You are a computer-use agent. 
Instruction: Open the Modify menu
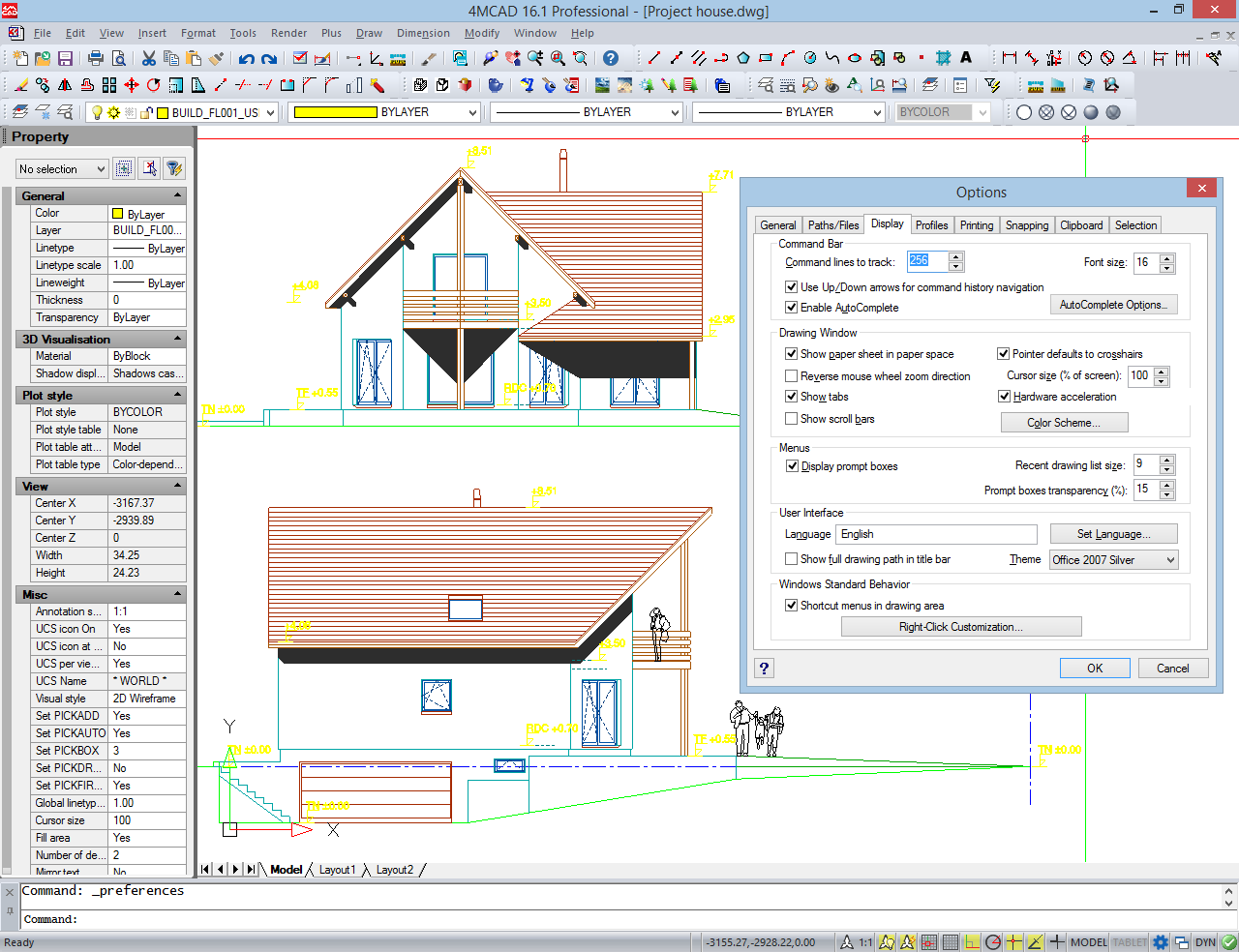[x=482, y=33]
